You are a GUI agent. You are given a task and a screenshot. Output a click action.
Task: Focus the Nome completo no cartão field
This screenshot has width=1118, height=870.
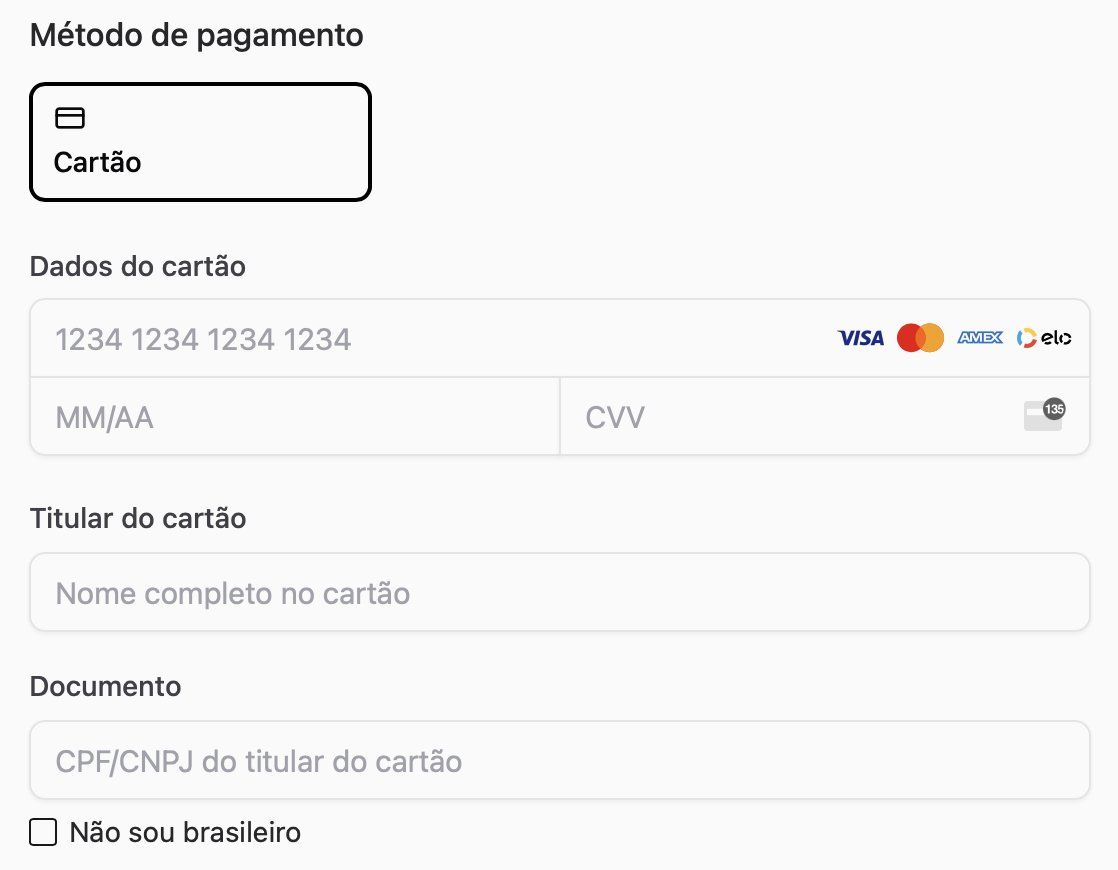(560, 592)
